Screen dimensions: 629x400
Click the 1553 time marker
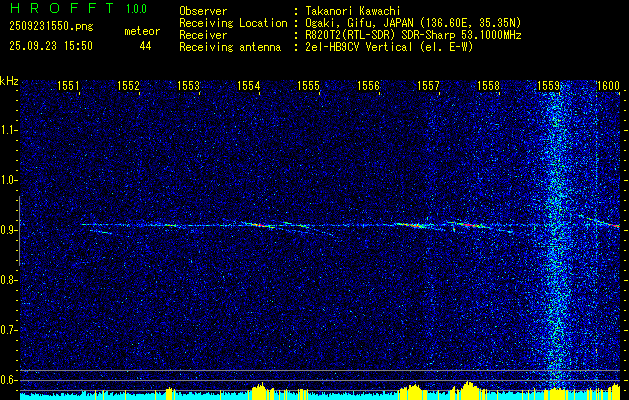[189, 85]
